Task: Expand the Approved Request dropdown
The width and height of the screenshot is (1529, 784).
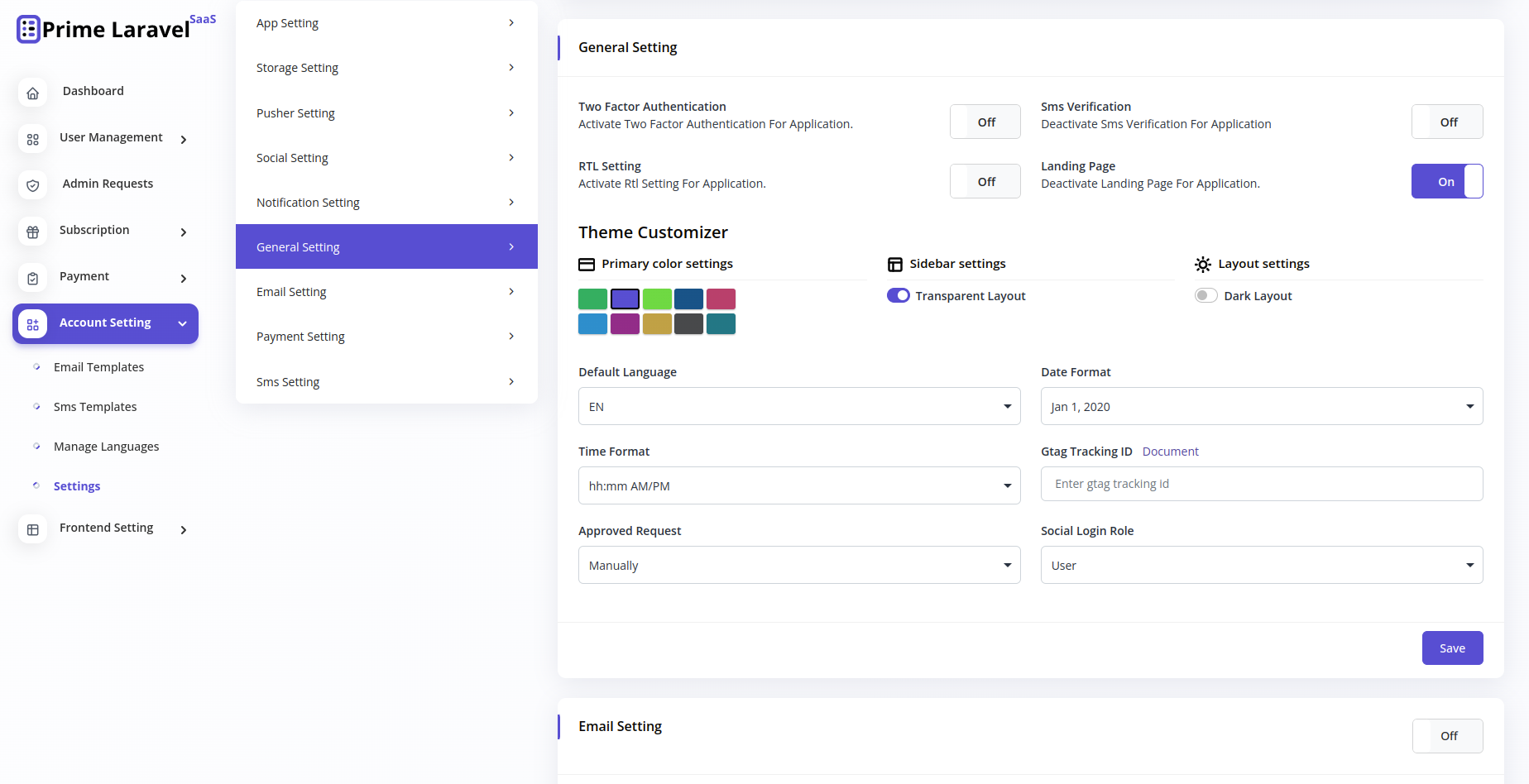Action: coord(798,565)
